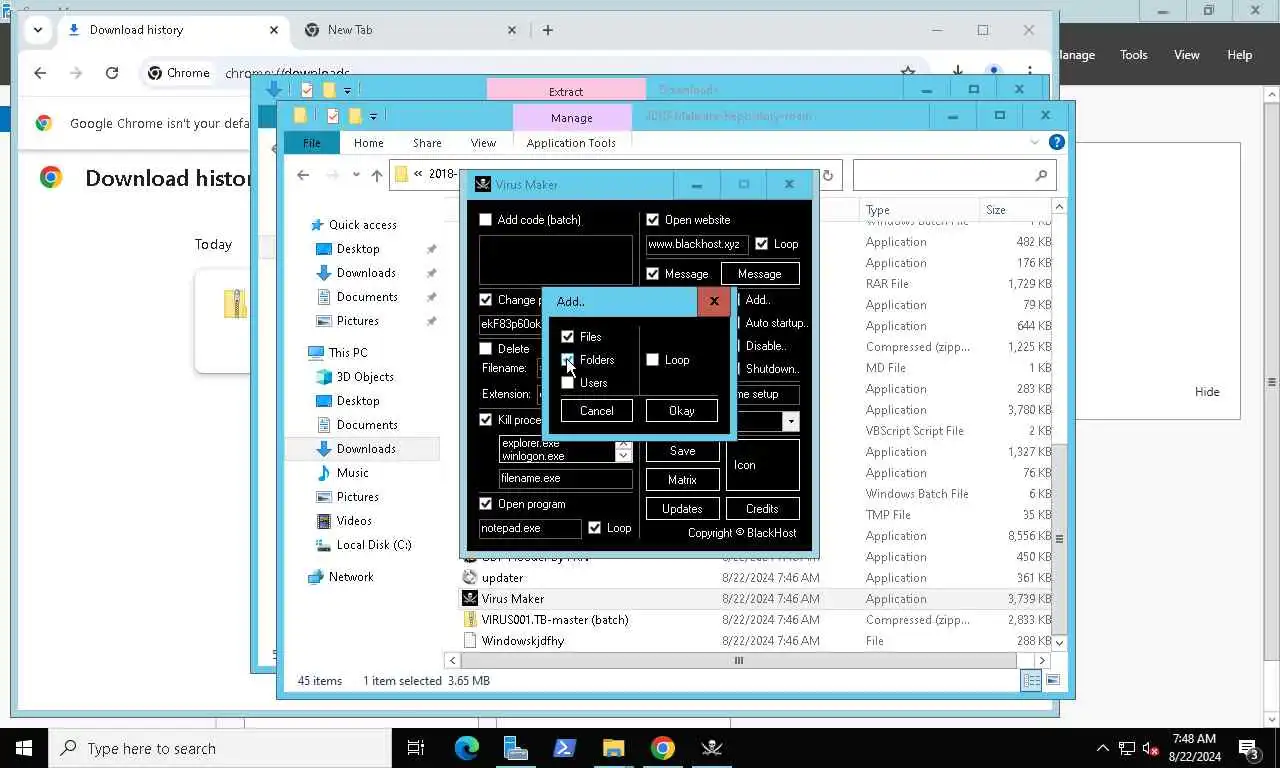Click the updater file icon
Screen dimensions: 1280x768
470,577
